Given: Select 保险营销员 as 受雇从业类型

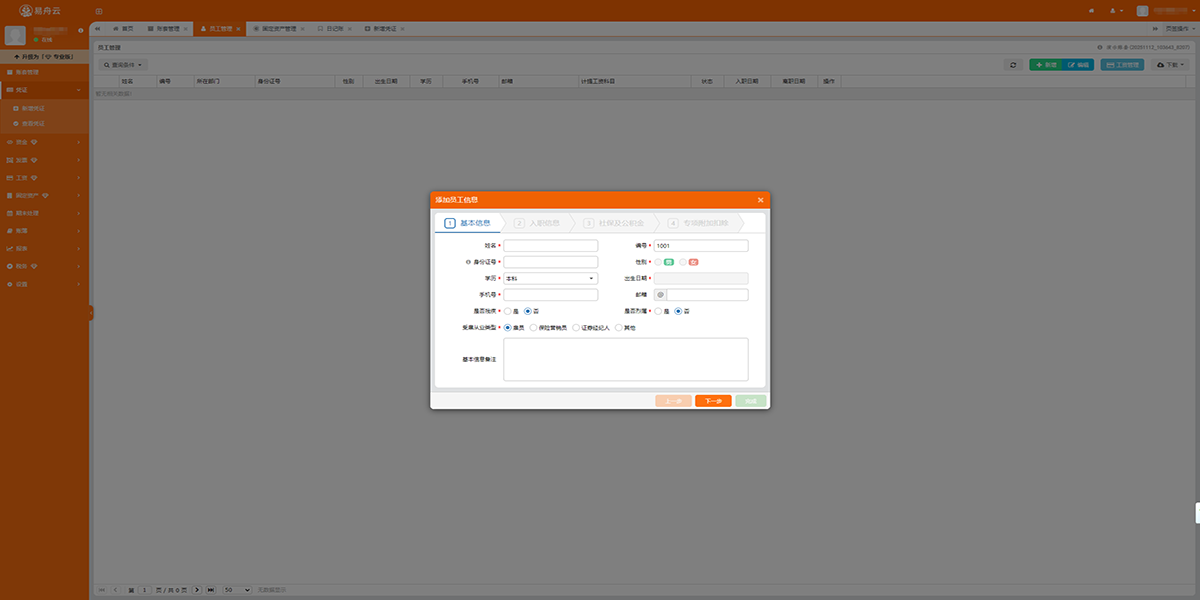Looking at the screenshot, I should point(533,327).
